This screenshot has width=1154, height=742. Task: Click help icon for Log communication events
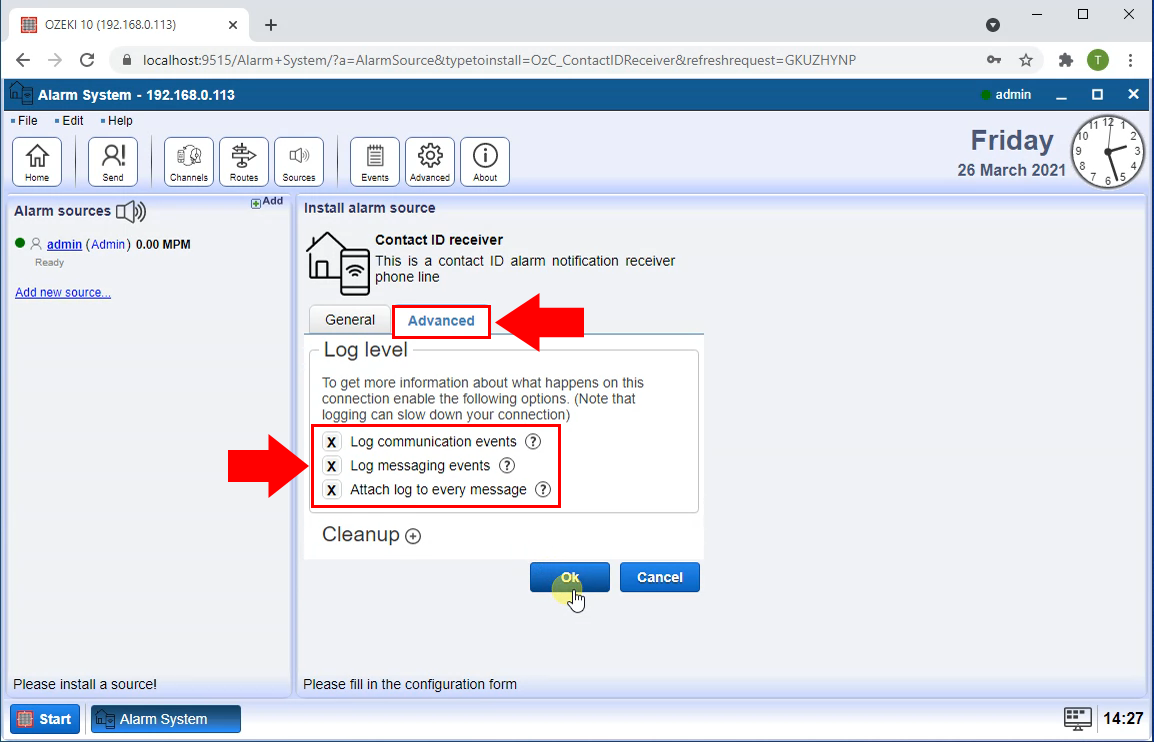(533, 442)
